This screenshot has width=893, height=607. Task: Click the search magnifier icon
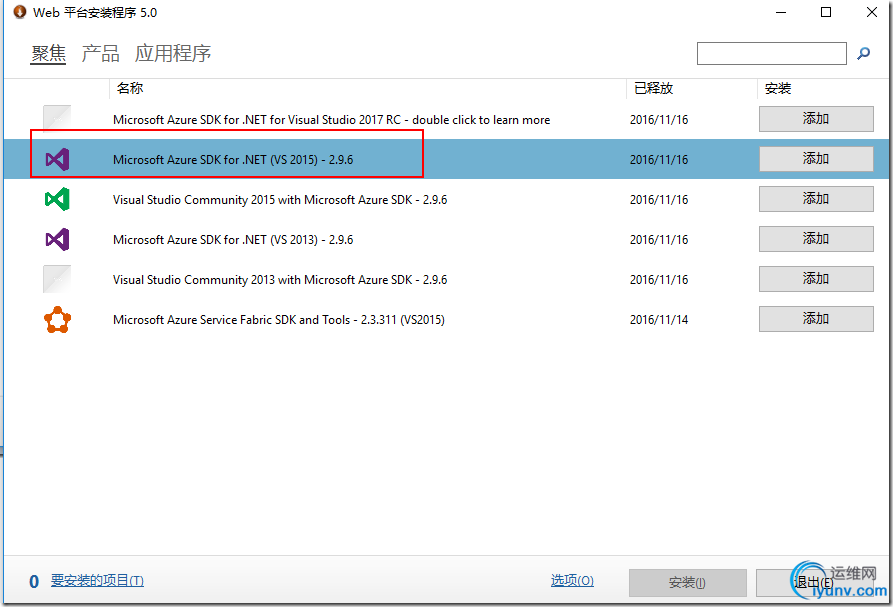pyautogui.click(x=863, y=54)
